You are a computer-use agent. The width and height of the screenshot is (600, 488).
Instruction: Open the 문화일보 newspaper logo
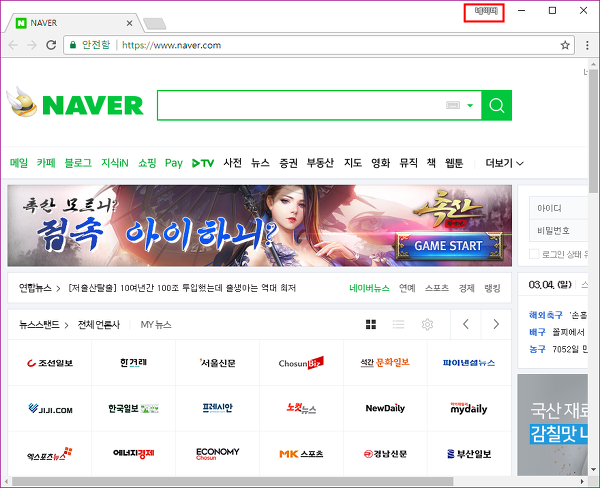[x=385, y=362]
